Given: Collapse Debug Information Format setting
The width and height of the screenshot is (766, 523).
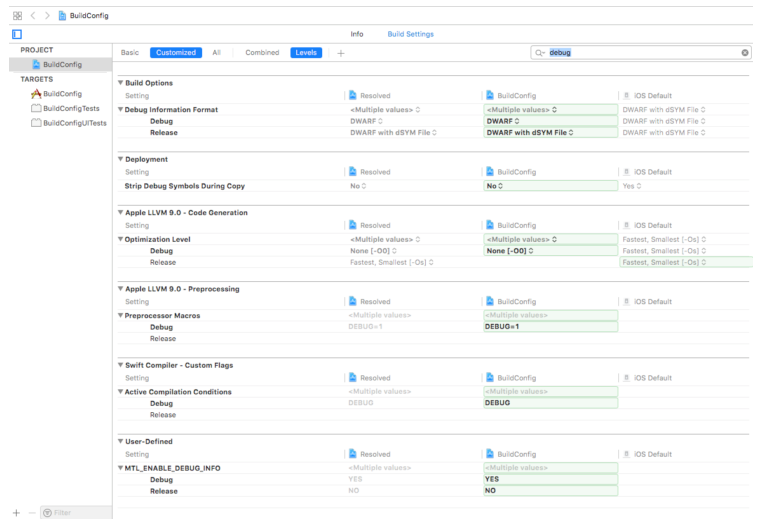Looking at the screenshot, I should 120,110.
